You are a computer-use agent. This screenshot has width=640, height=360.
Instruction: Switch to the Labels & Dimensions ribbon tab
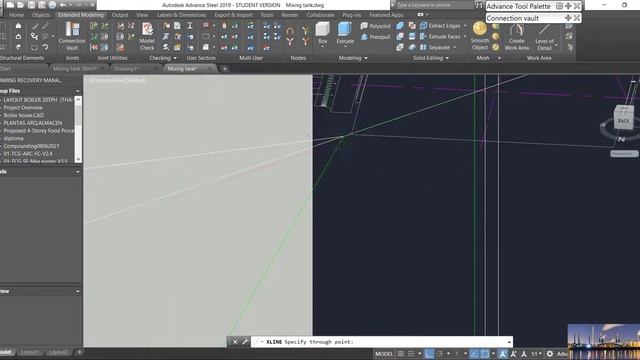pyautogui.click(x=181, y=15)
